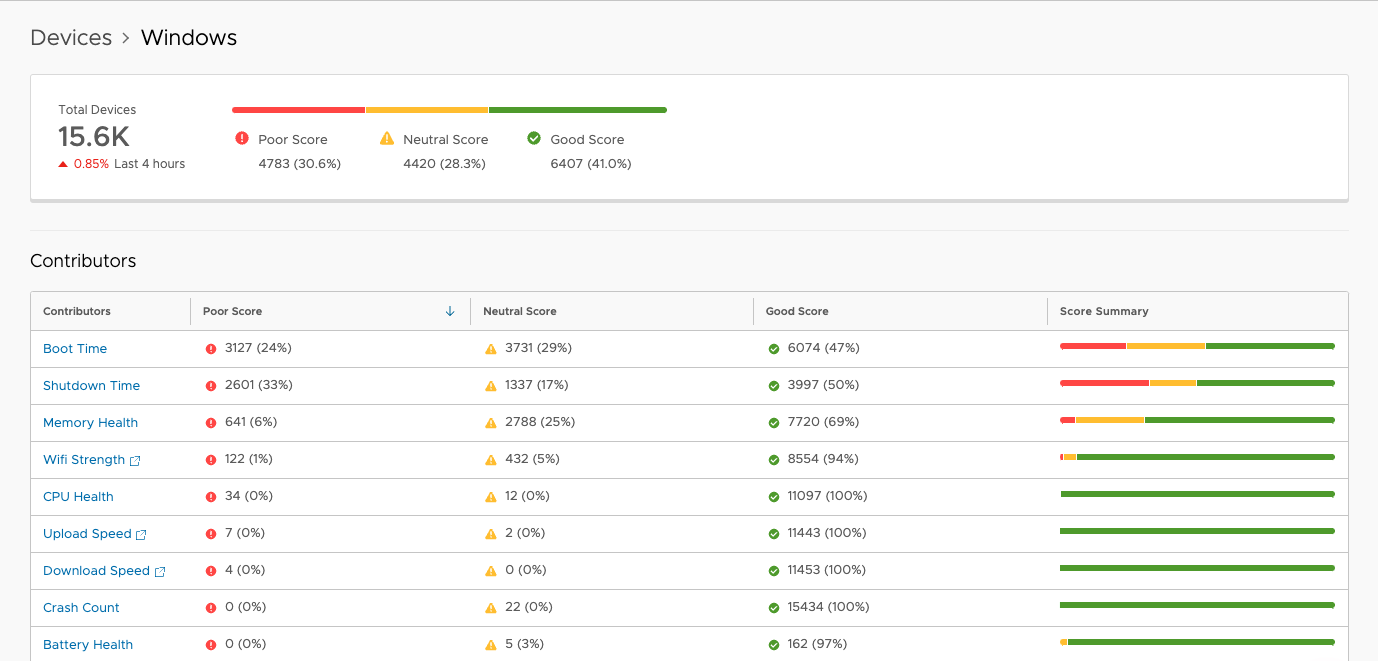Click Shutdown Time score summary bar
Screen dimensions: 1378x661
[x=1197, y=383]
